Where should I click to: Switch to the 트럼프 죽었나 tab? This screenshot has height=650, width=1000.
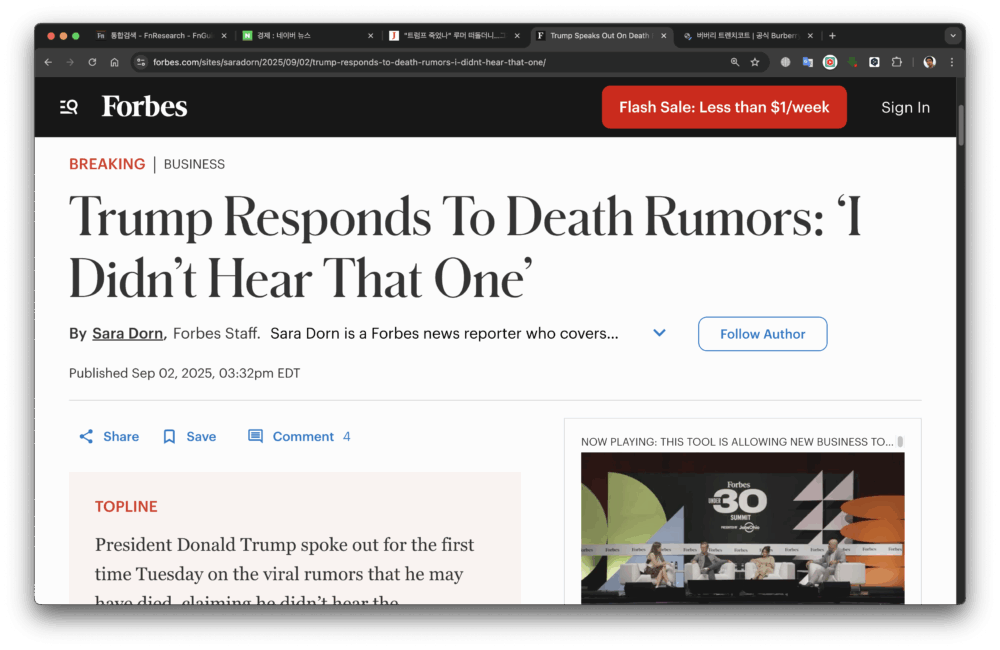(446, 36)
